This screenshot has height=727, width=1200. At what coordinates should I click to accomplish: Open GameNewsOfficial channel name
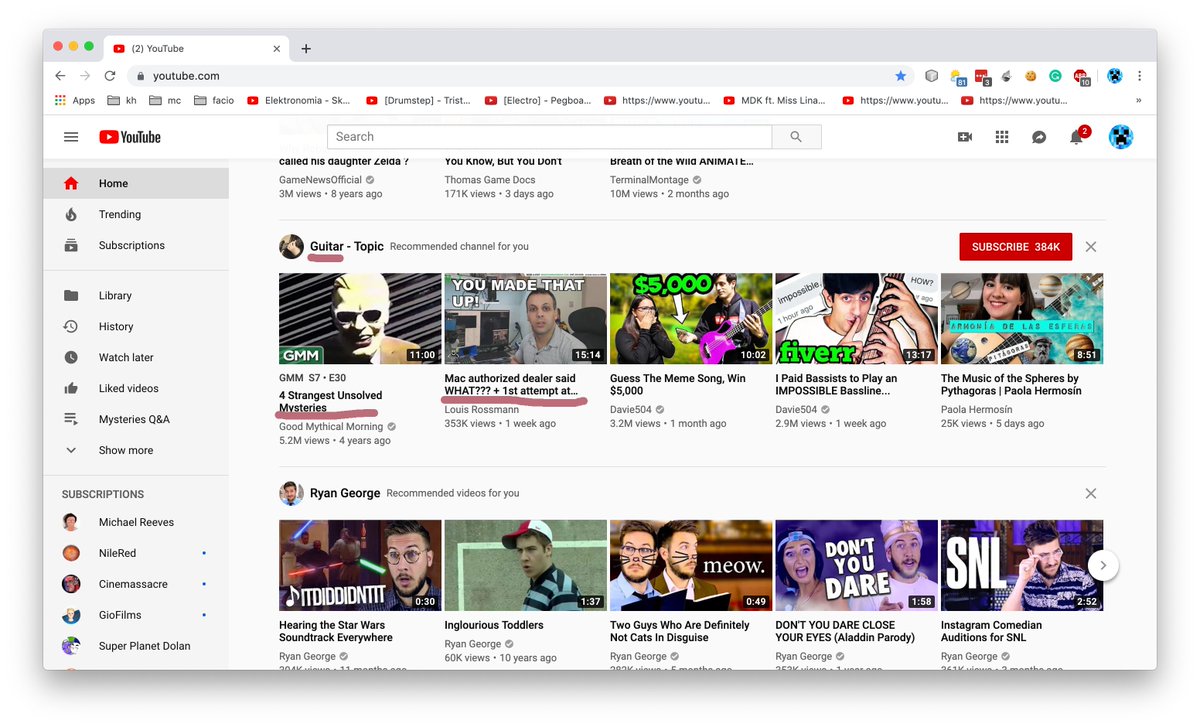pyautogui.click(x=320, y=180)
